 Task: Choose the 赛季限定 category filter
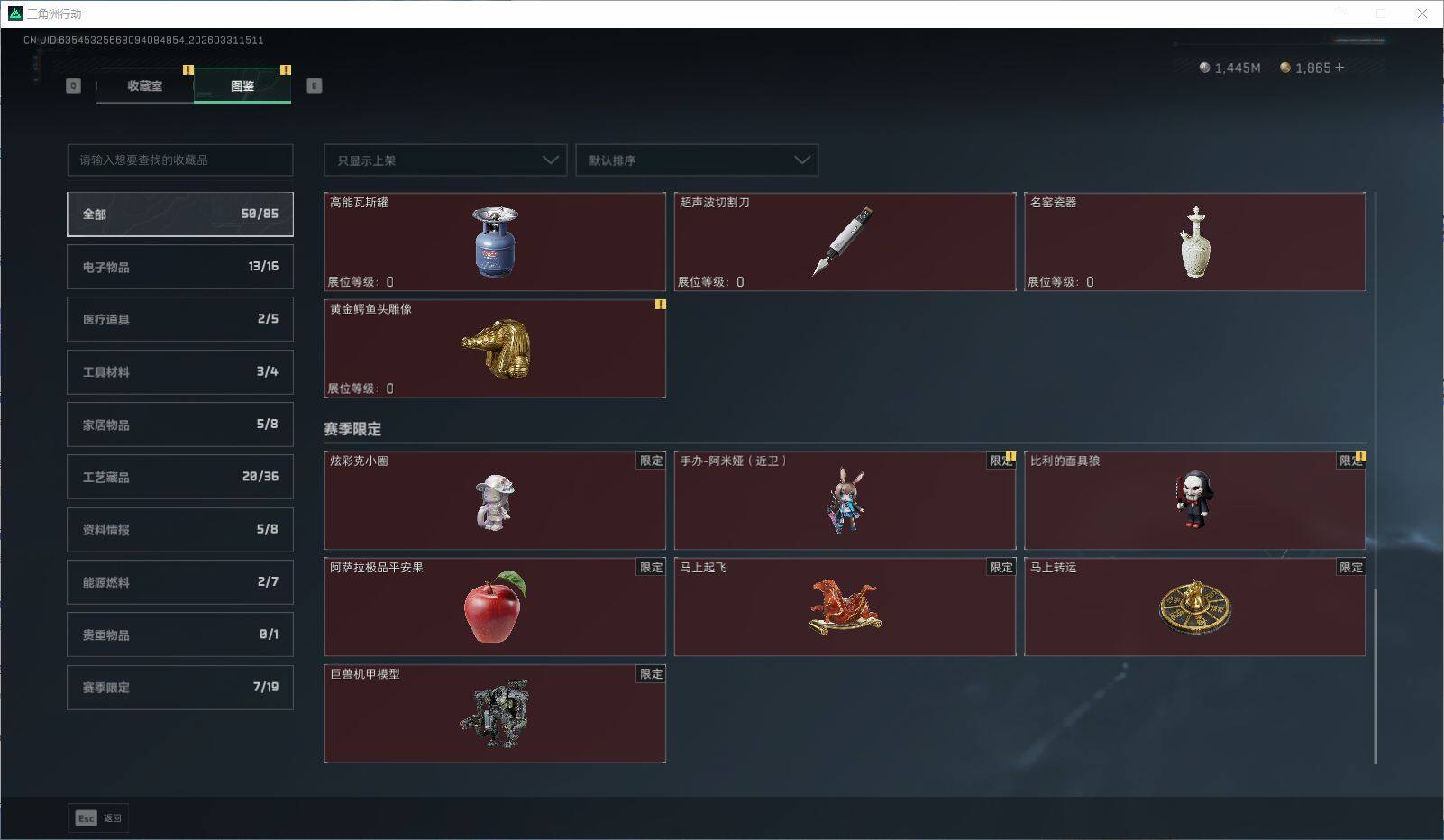[x=180, y=687]
